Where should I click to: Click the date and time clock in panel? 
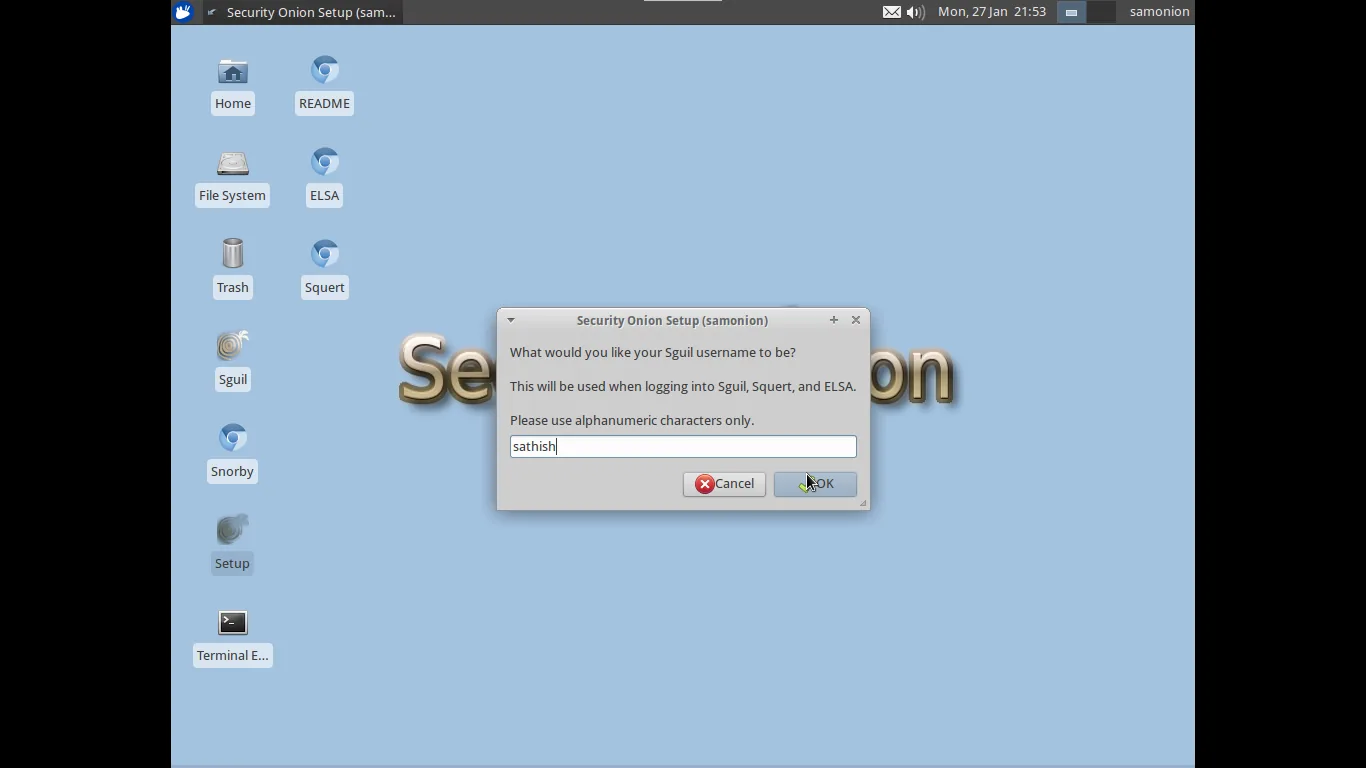[992, 12]
